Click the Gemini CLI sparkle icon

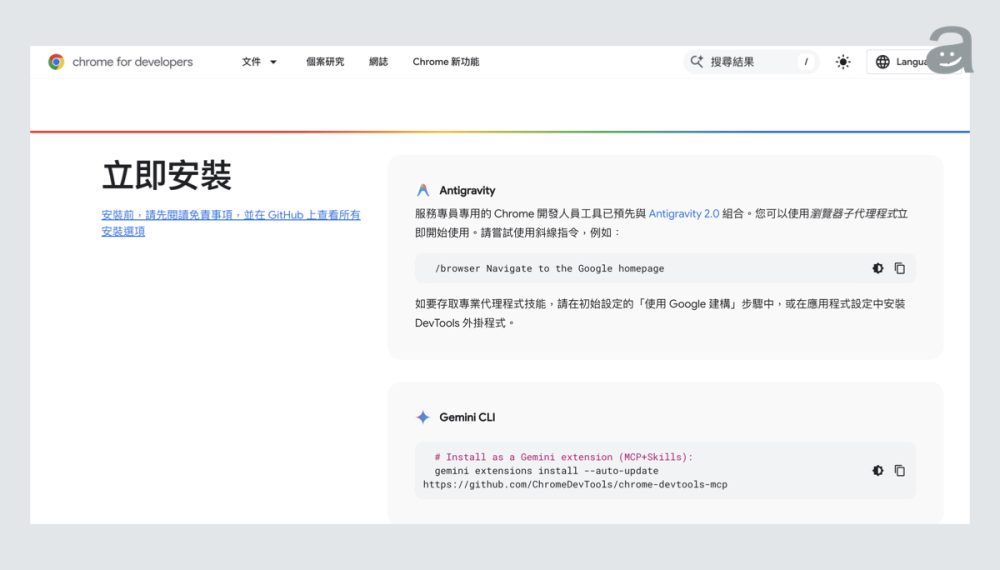pos(423,417)
